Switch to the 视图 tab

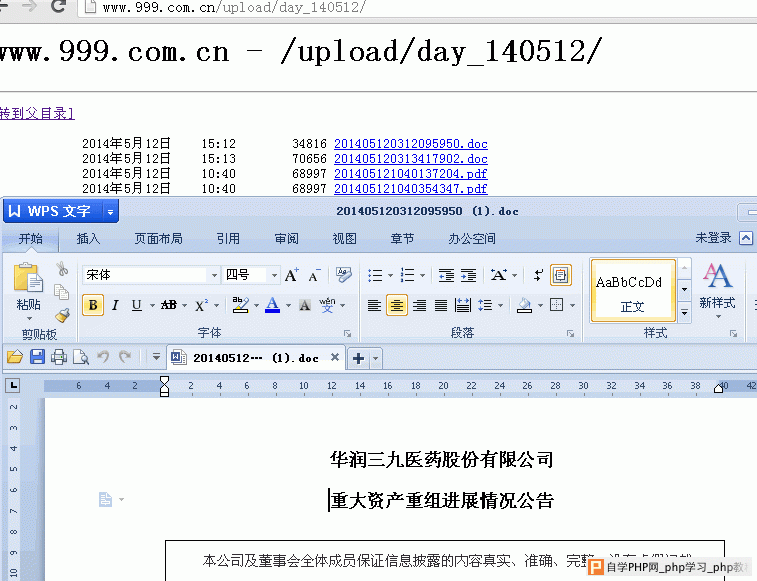(x=344, y=239)
